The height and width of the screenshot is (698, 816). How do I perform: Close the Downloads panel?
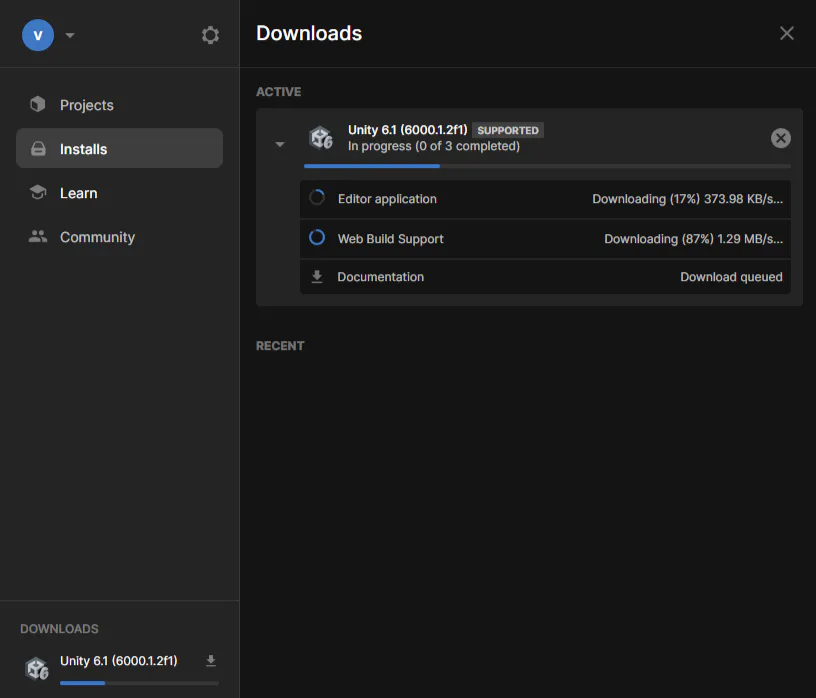click(x=786, y=33)
